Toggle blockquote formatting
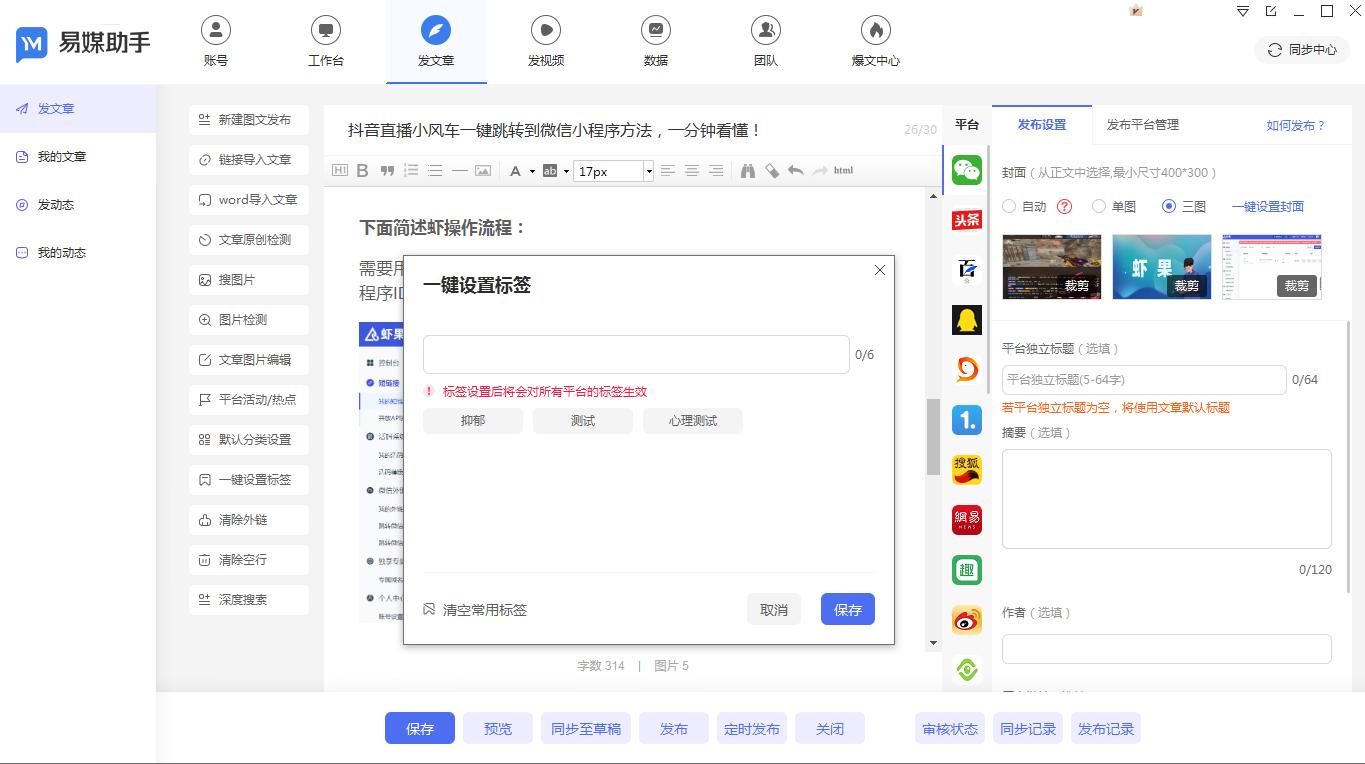 (x=385, y=170)
